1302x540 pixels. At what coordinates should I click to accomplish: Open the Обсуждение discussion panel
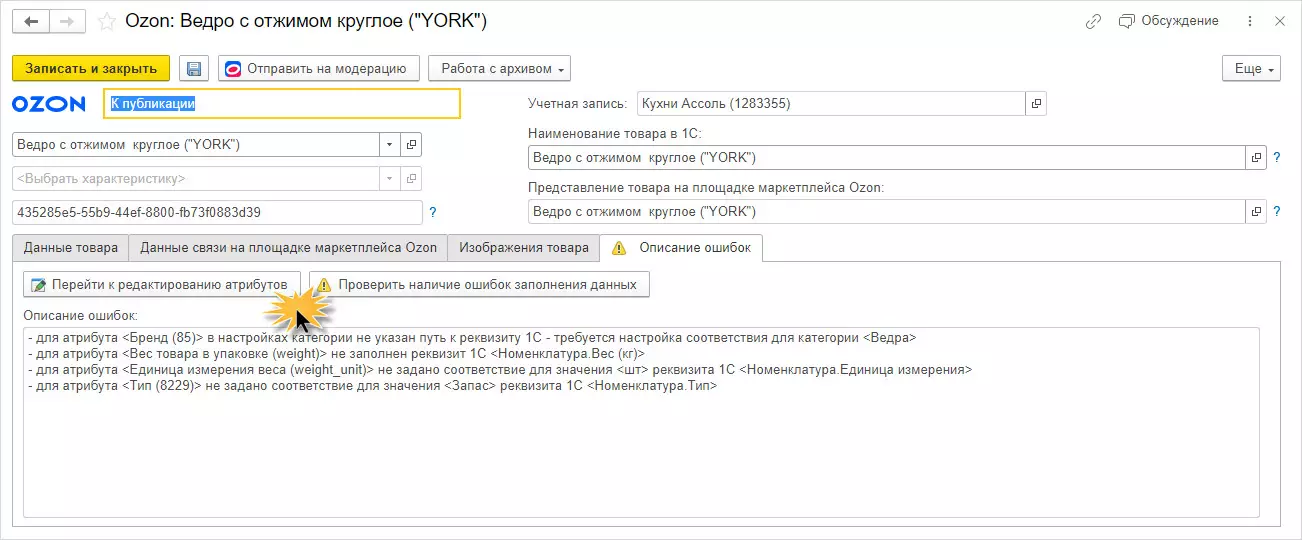pos(1169,21)
